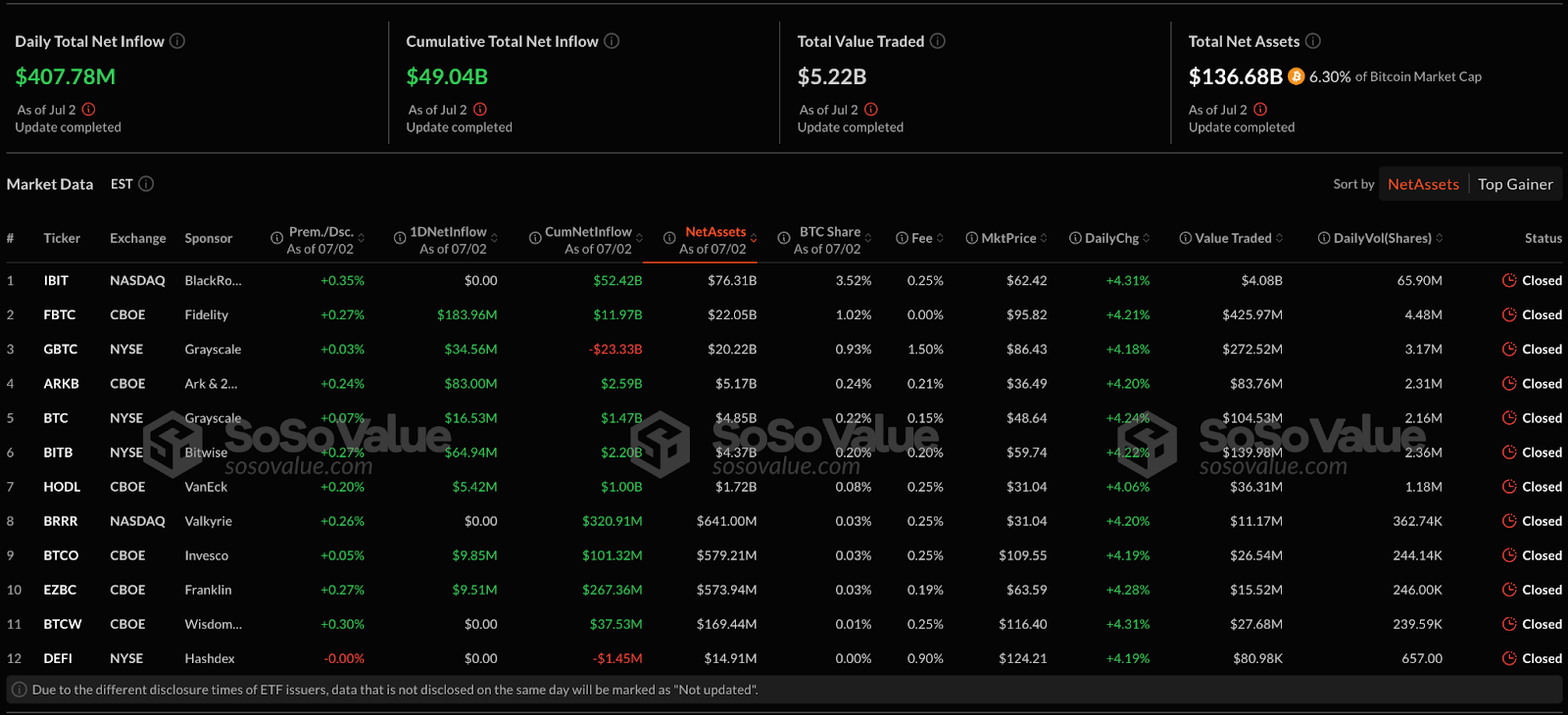Click red alert icon under Total Net Assets
1568x715 pixels.
[x=1260, y=110]
